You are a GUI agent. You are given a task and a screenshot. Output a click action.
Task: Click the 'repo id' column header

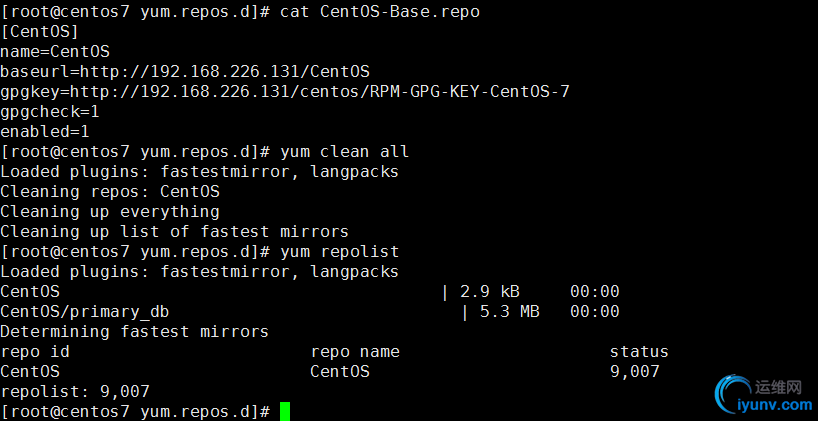point(35,352)
